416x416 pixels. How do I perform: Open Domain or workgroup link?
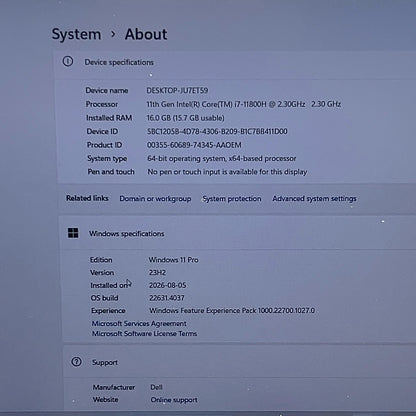point(155,199)
